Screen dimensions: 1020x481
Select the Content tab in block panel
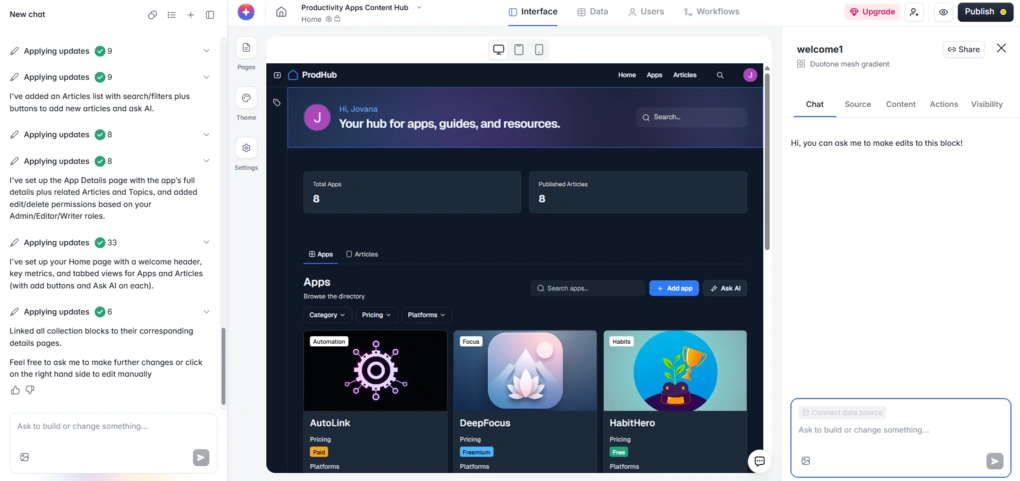(x=900, y=104)
